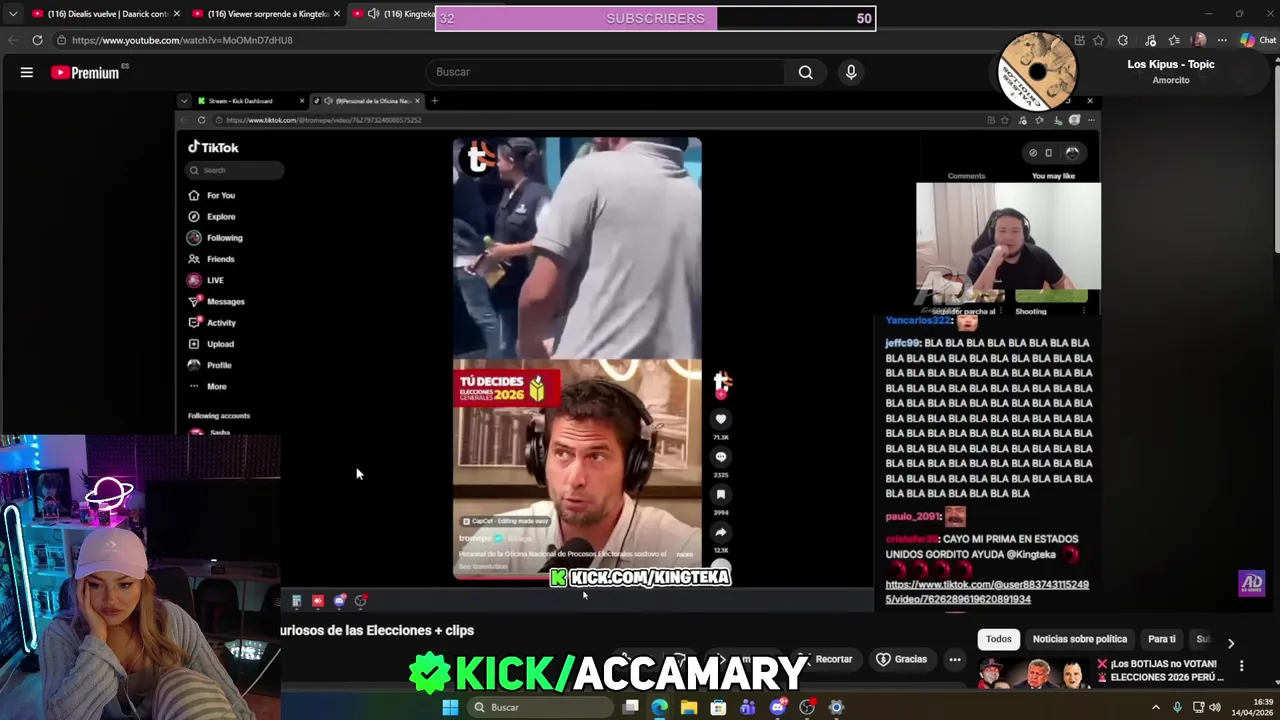
Task: Add page to favorites with the star icon
Action: click(1098, 40)
